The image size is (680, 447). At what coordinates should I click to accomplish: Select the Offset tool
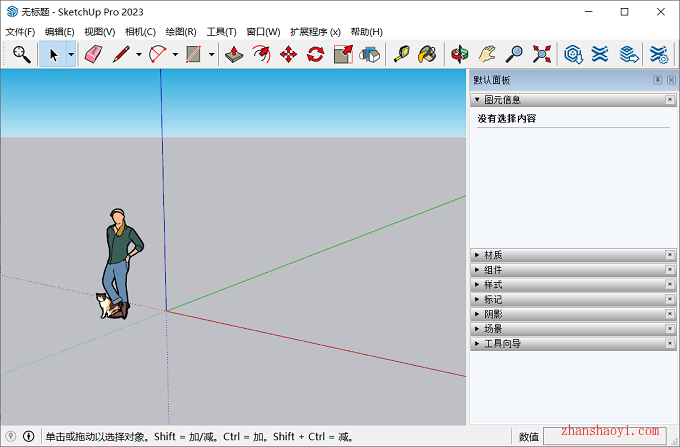(x=262, y=54)
